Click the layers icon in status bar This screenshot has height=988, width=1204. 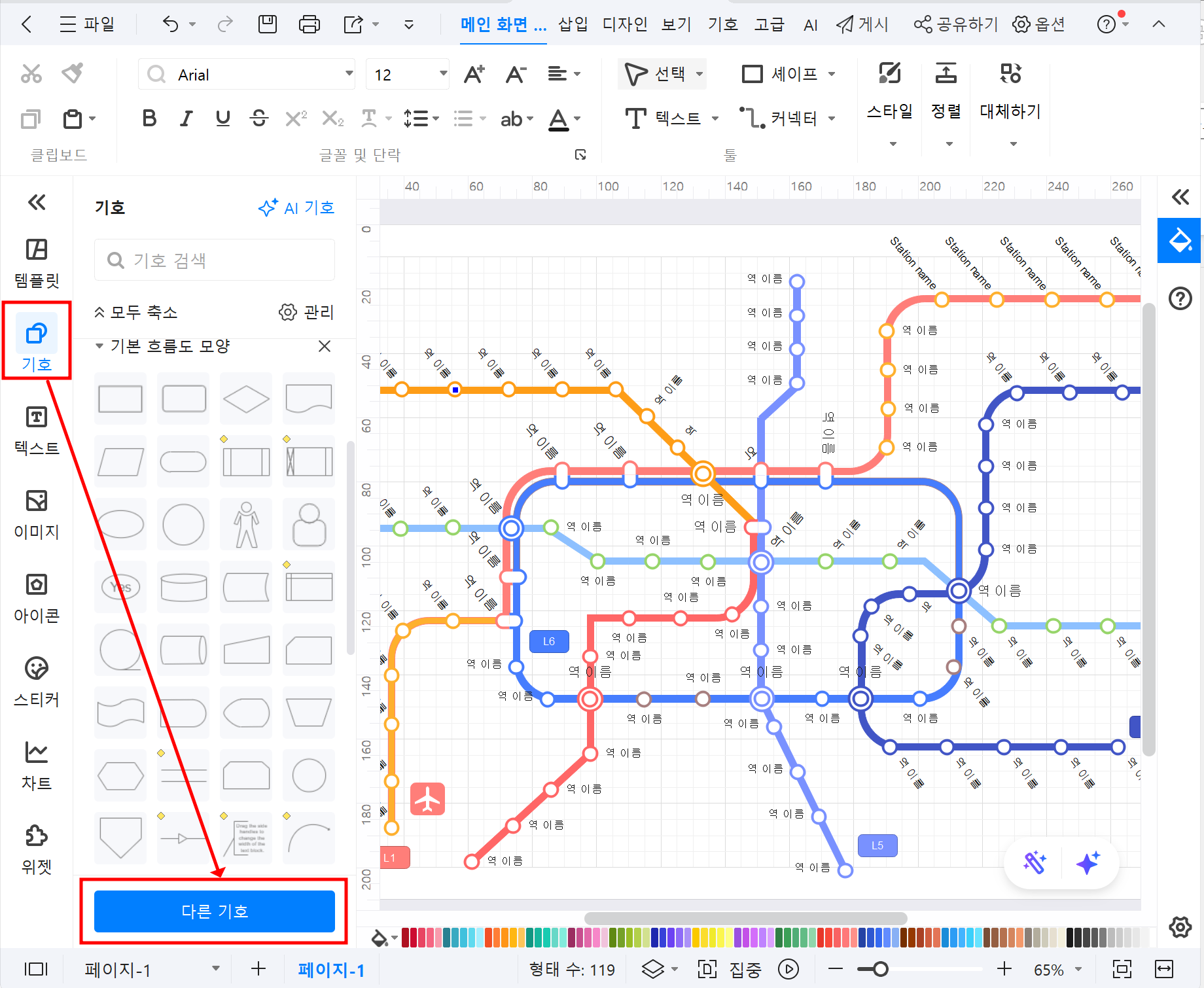(652, 969)
